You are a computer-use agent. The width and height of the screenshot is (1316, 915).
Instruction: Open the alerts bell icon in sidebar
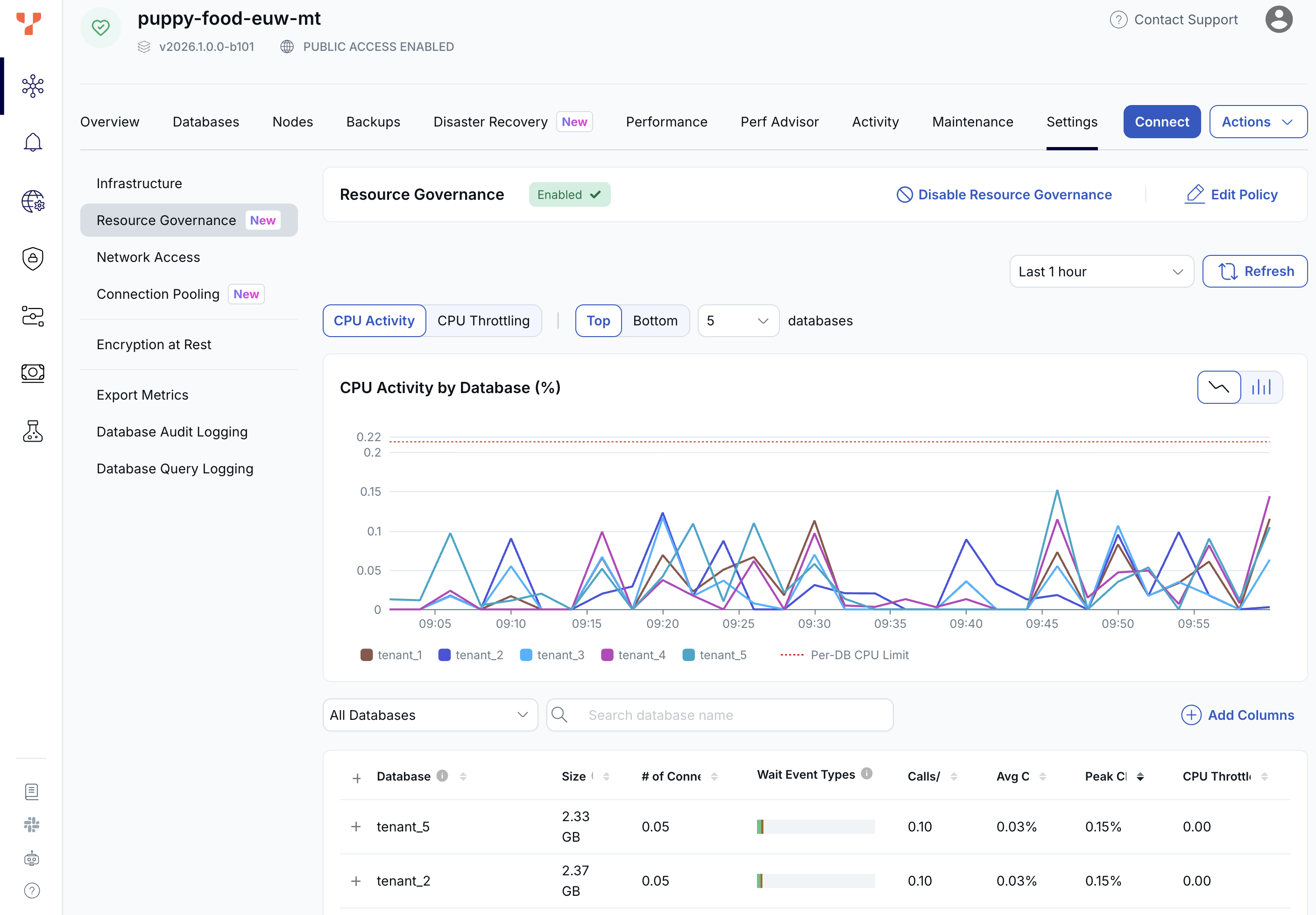click(x=33, y=142)
